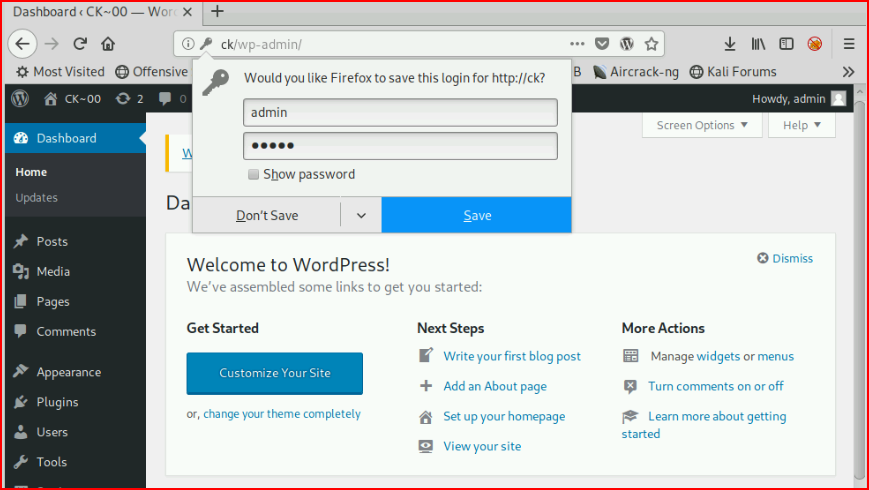The width and height of the screenshot is (869, 490).
Task: Click the Save login button
Action: [477, 215]
